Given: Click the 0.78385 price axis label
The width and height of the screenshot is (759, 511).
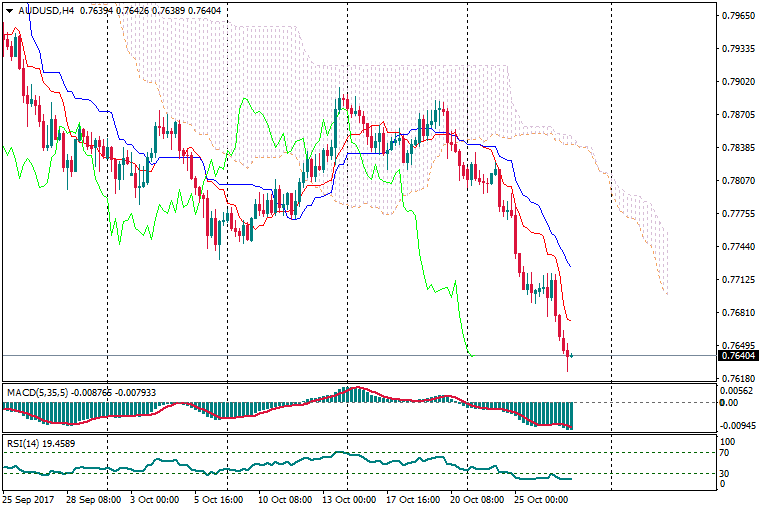Looking at the screenshot, I should (x=737, y=148).
